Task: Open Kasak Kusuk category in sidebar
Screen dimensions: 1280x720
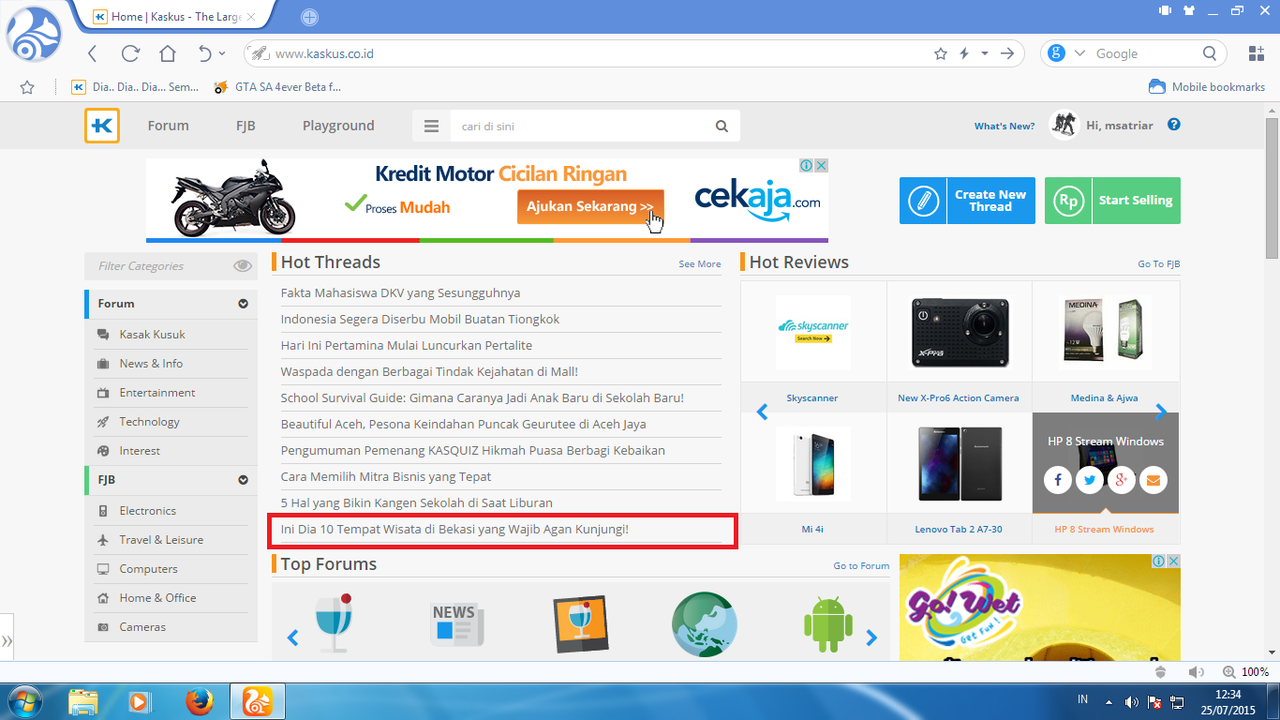Action: coord(152,335)
